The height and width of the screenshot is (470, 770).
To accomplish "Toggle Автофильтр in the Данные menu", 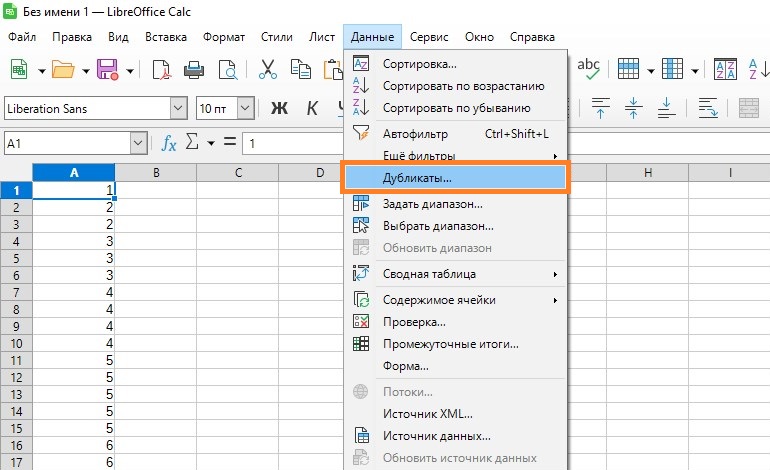I will [415, 133].
